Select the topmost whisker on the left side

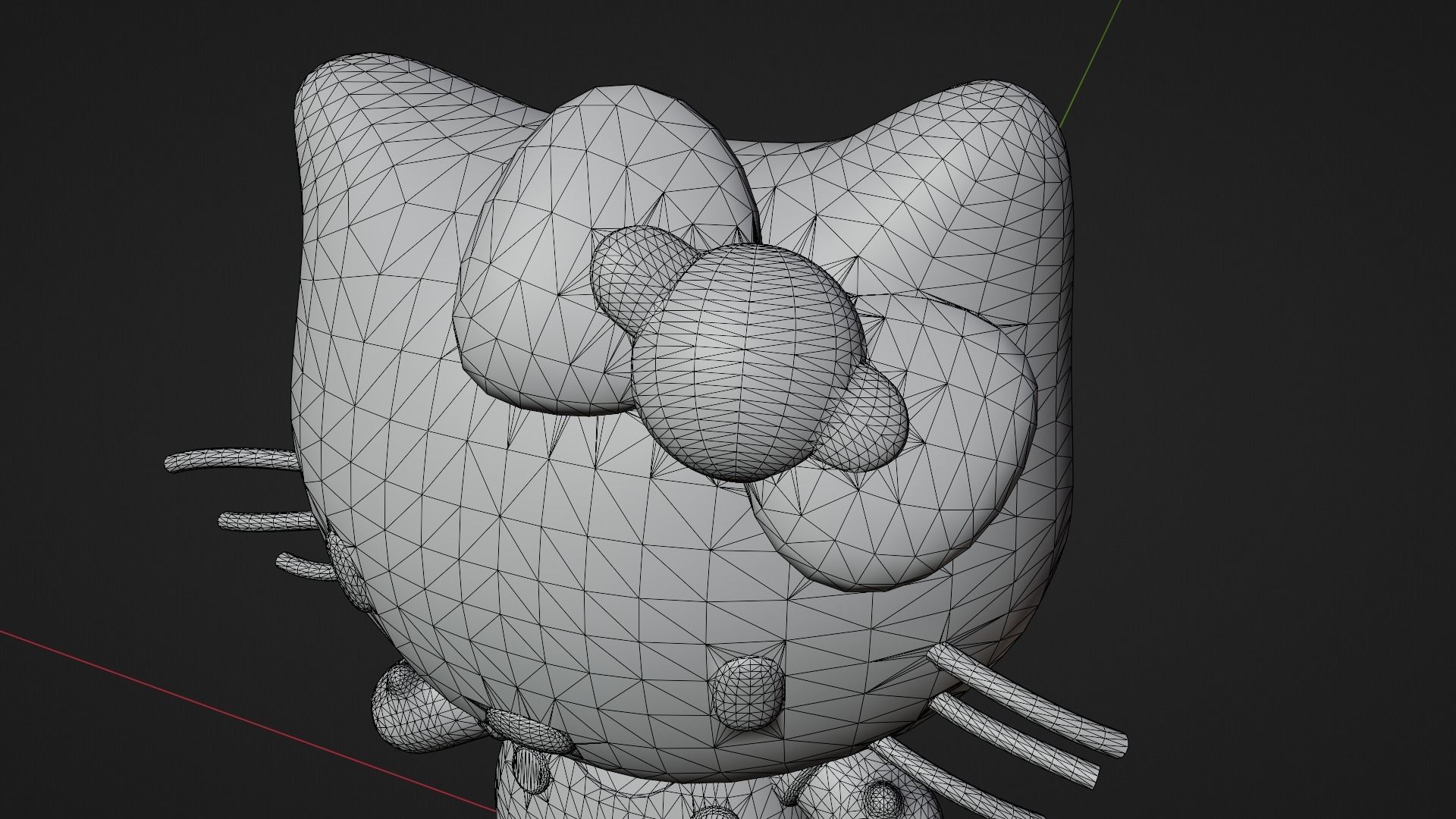point(231,460)
